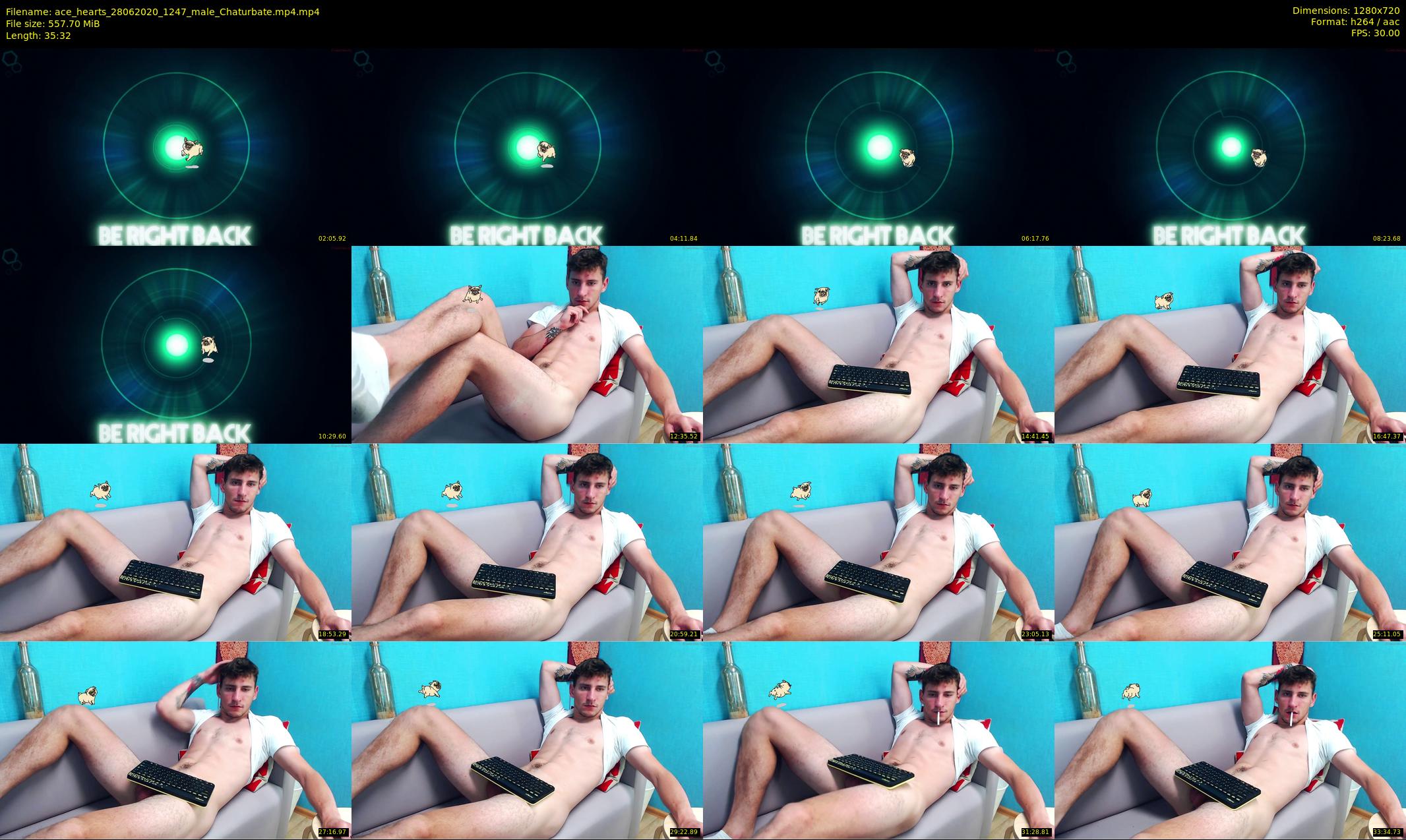
Task: Click the 18:53.29 thumbnail
Action: pyautogui.click(x=175, y=542)
